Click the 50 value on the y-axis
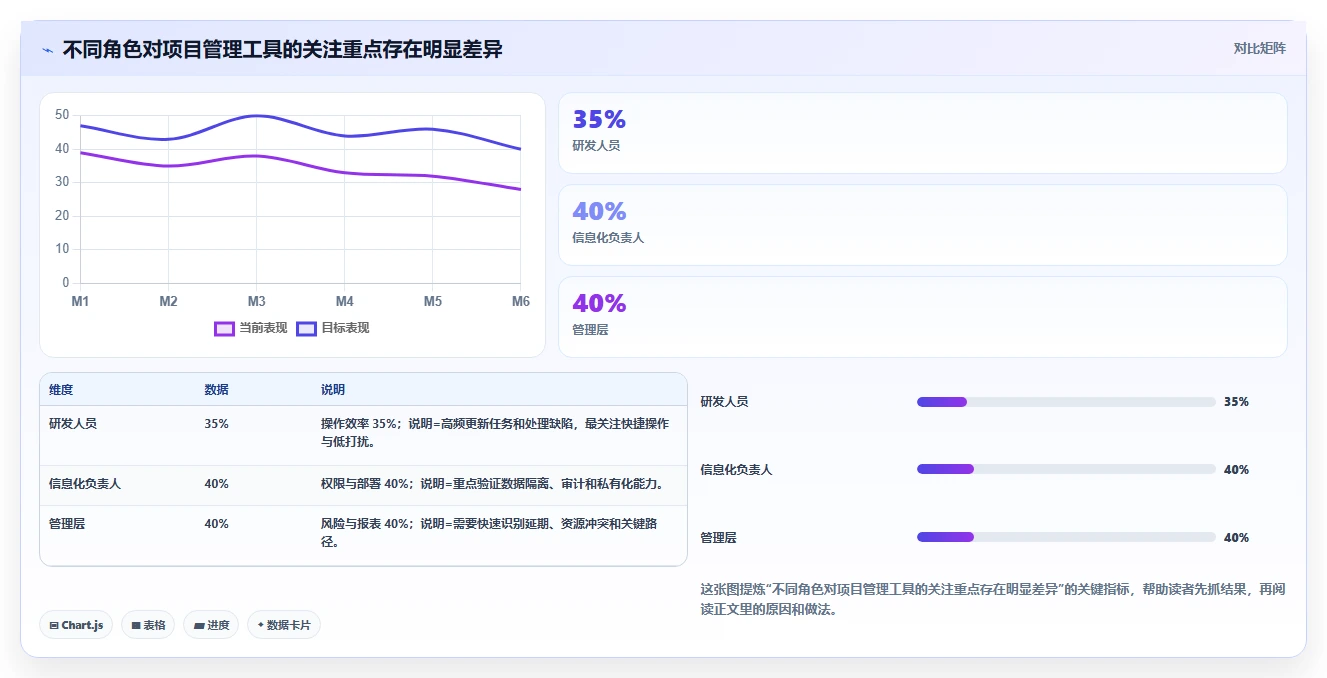The height and width of the screenshot is (678, 1327). pyautogui.click(x=62, y=115)
